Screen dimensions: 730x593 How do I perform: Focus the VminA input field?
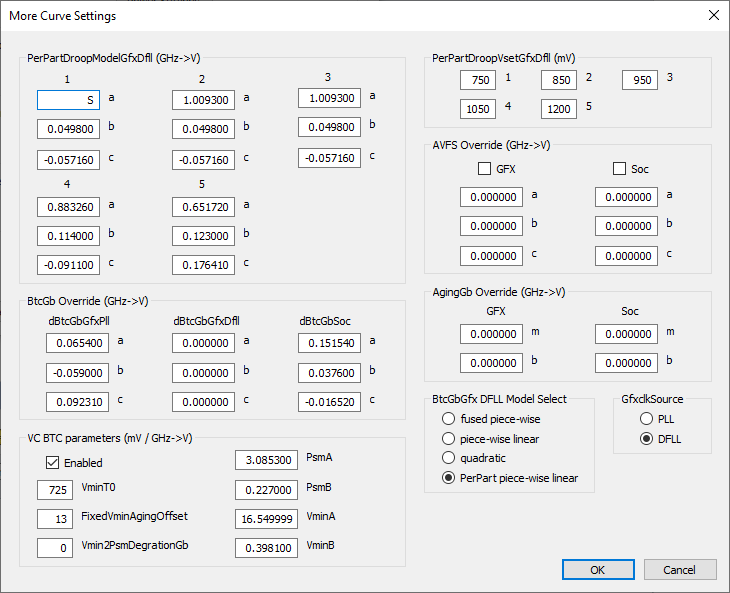[267, 519]
